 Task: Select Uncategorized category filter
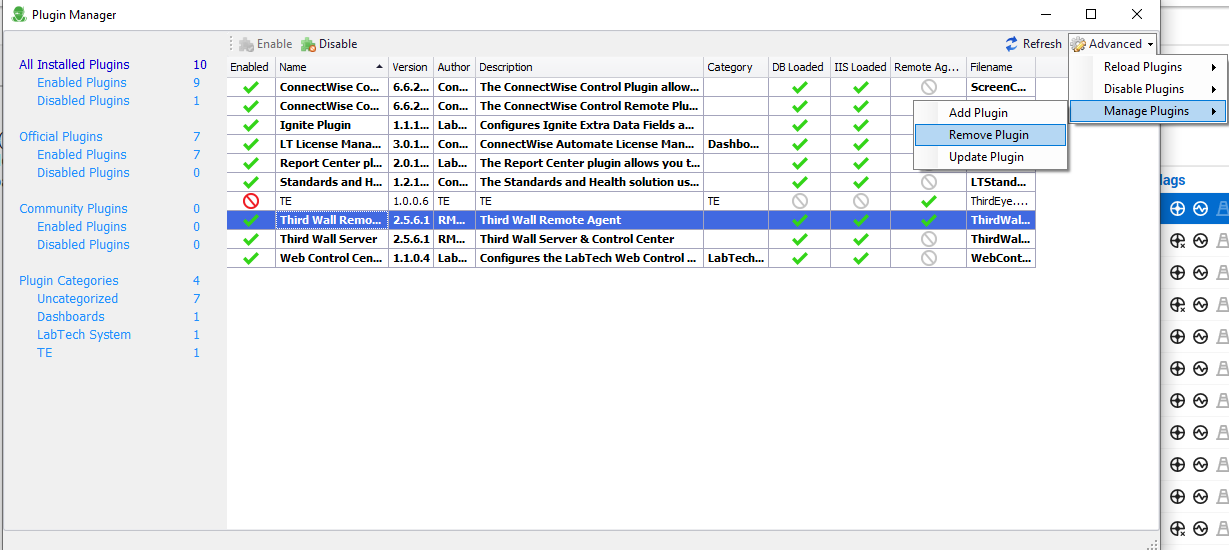tap(78, 299)
